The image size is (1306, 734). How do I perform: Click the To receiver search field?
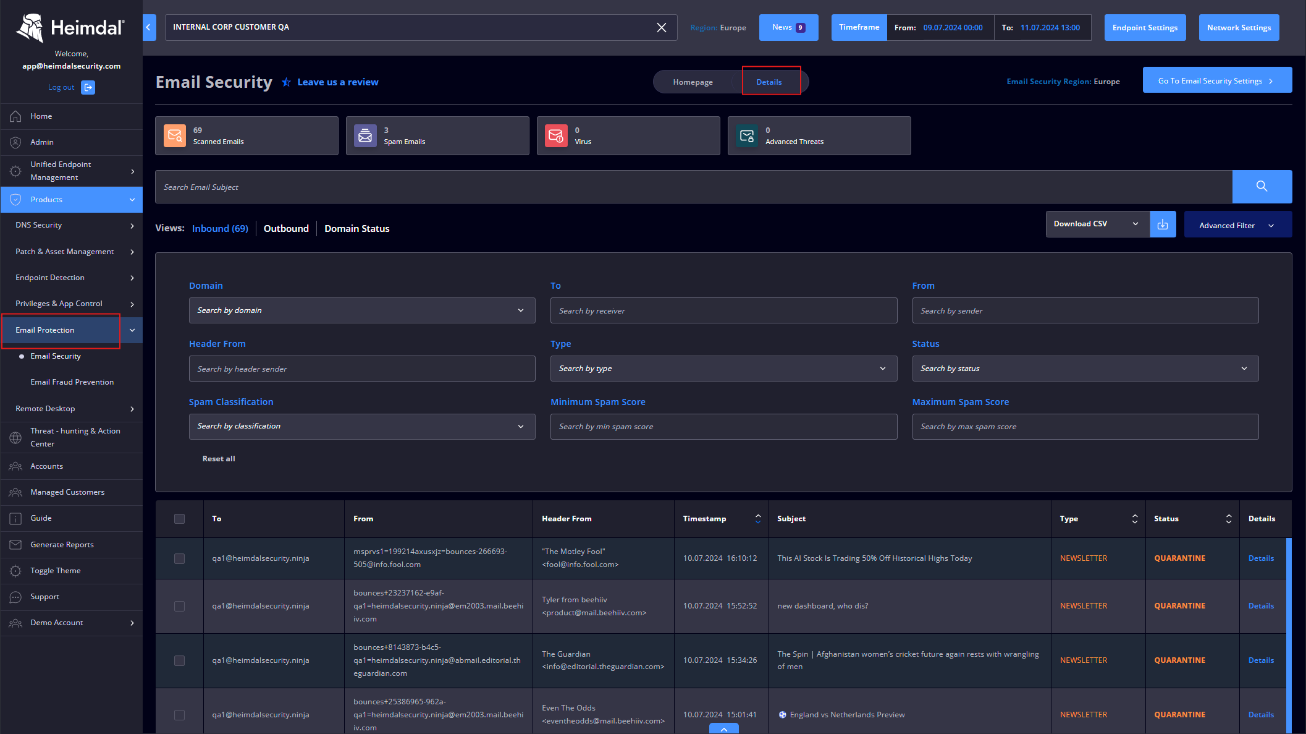[x=724, y=310]
